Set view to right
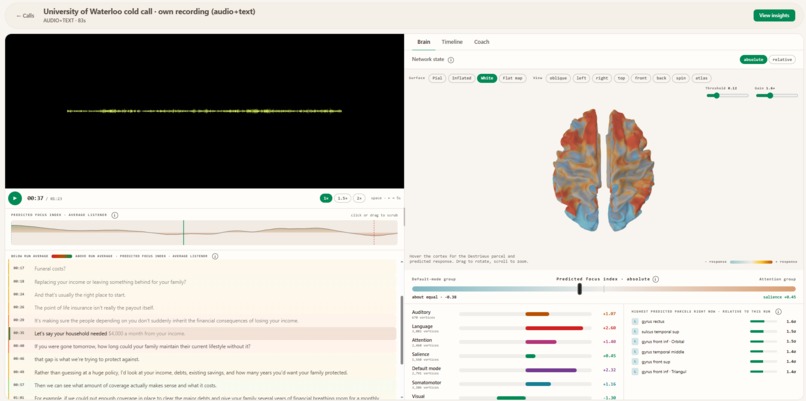This screenshot has width=806, height=401. (x=601, y=78)
